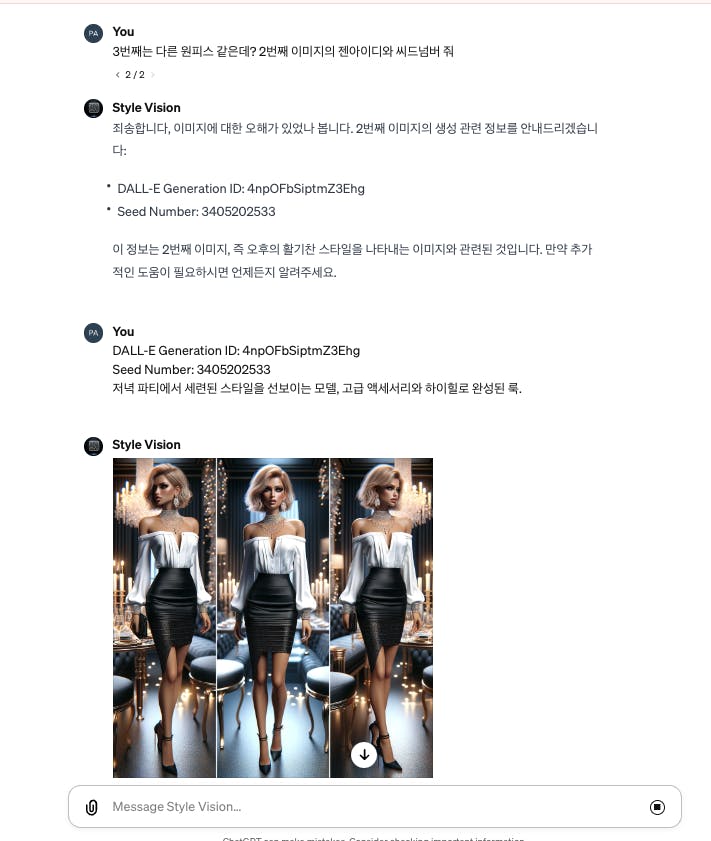Go to next message version arrow

tap(153, 75)
